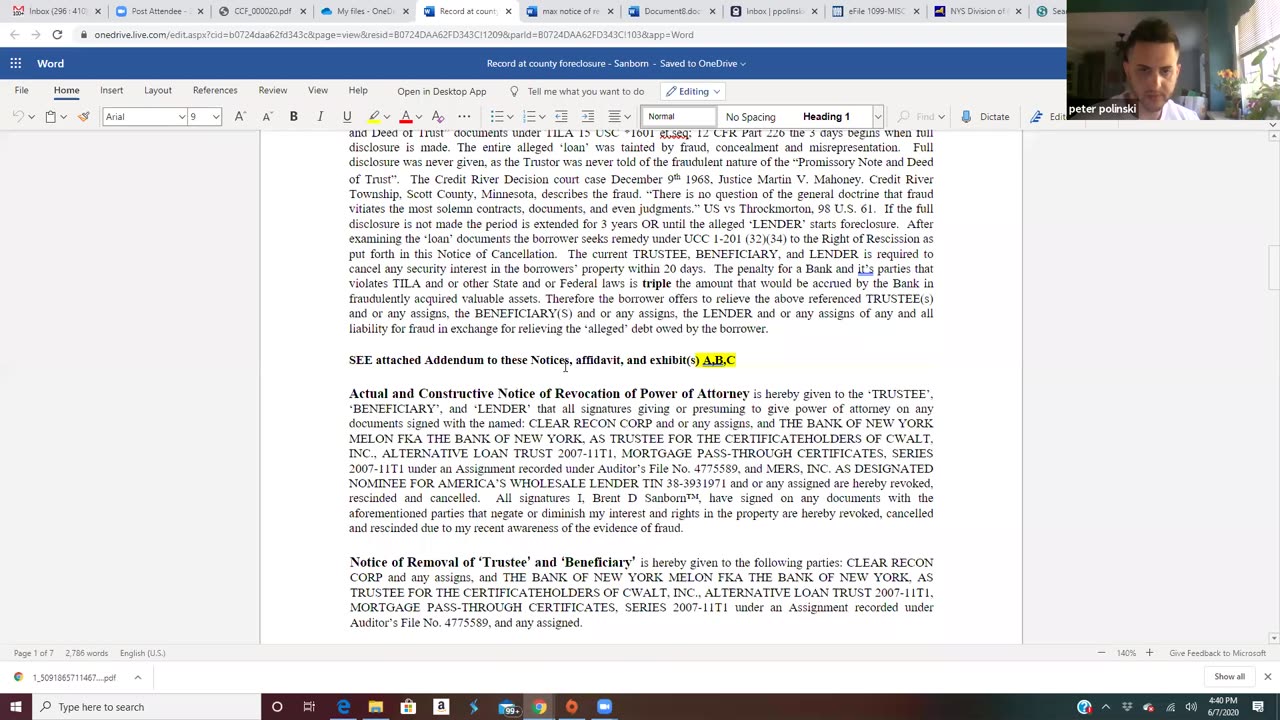The height and width of the screenshot is (720, 1280).
Task: Increase paragraph indent
Action: [588, 117]
